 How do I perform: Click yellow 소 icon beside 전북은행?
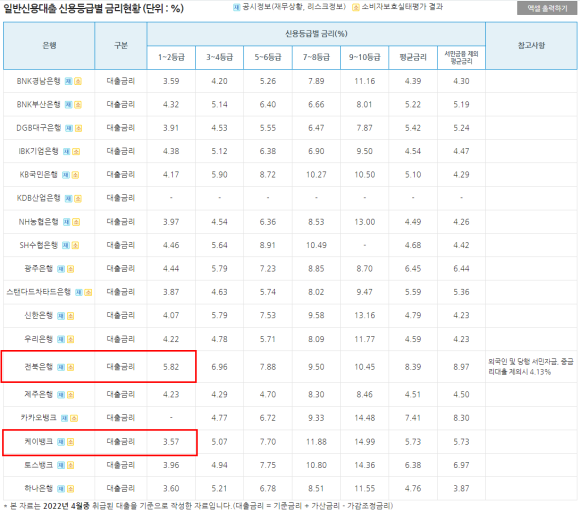(x=71, y=367)
